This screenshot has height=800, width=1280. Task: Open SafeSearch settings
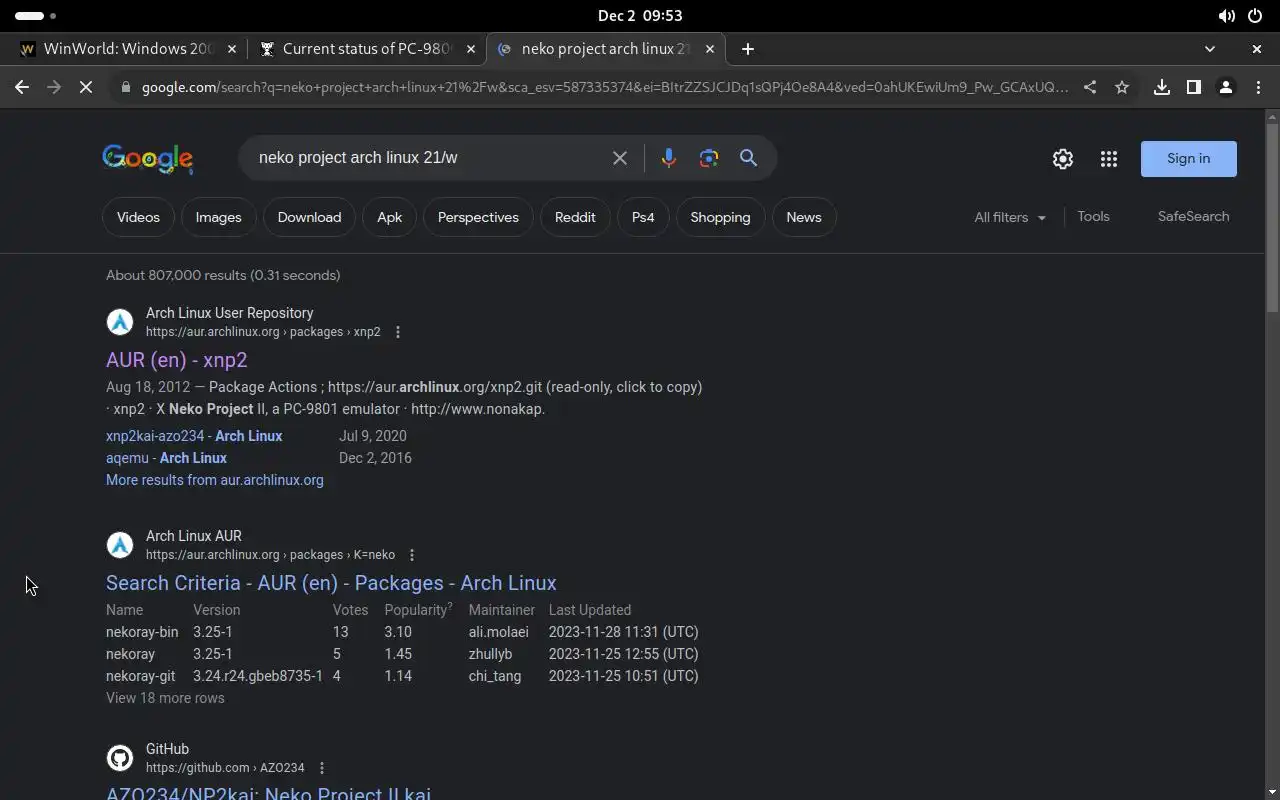(1193, 216)
